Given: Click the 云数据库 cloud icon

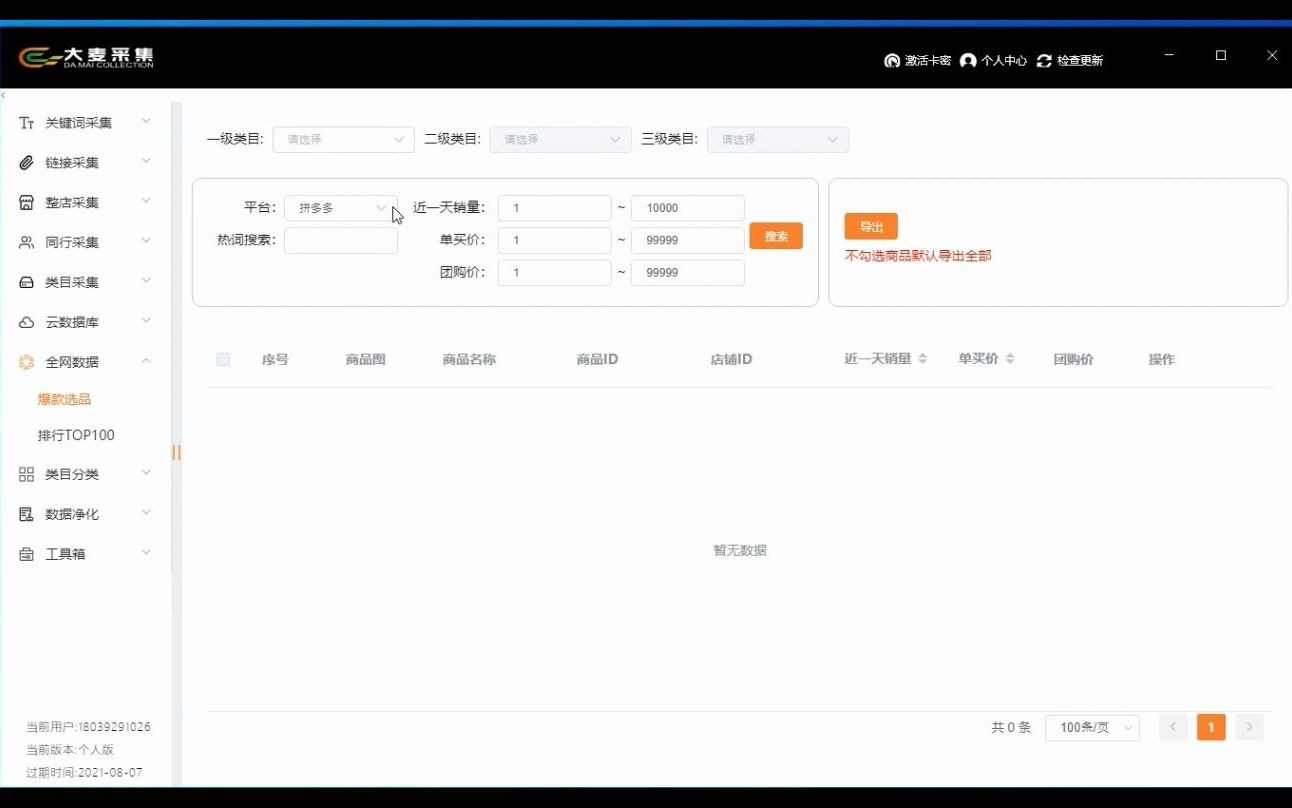Looking at the screenshot, I should pyautogui.click(x=27, y=323).
